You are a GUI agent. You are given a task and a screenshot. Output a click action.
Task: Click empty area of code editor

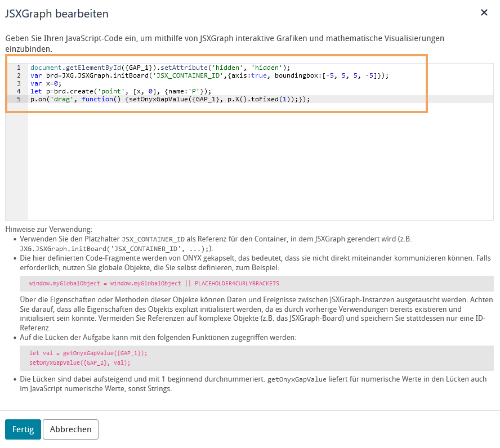[260, 163]
